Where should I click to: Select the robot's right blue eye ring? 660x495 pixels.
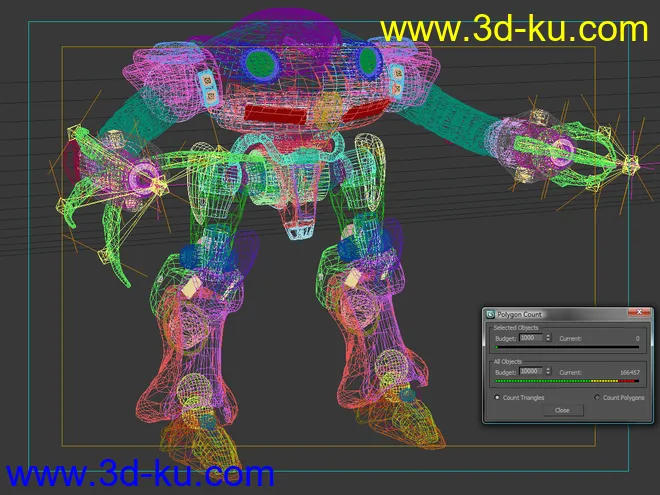pos(367,62)
